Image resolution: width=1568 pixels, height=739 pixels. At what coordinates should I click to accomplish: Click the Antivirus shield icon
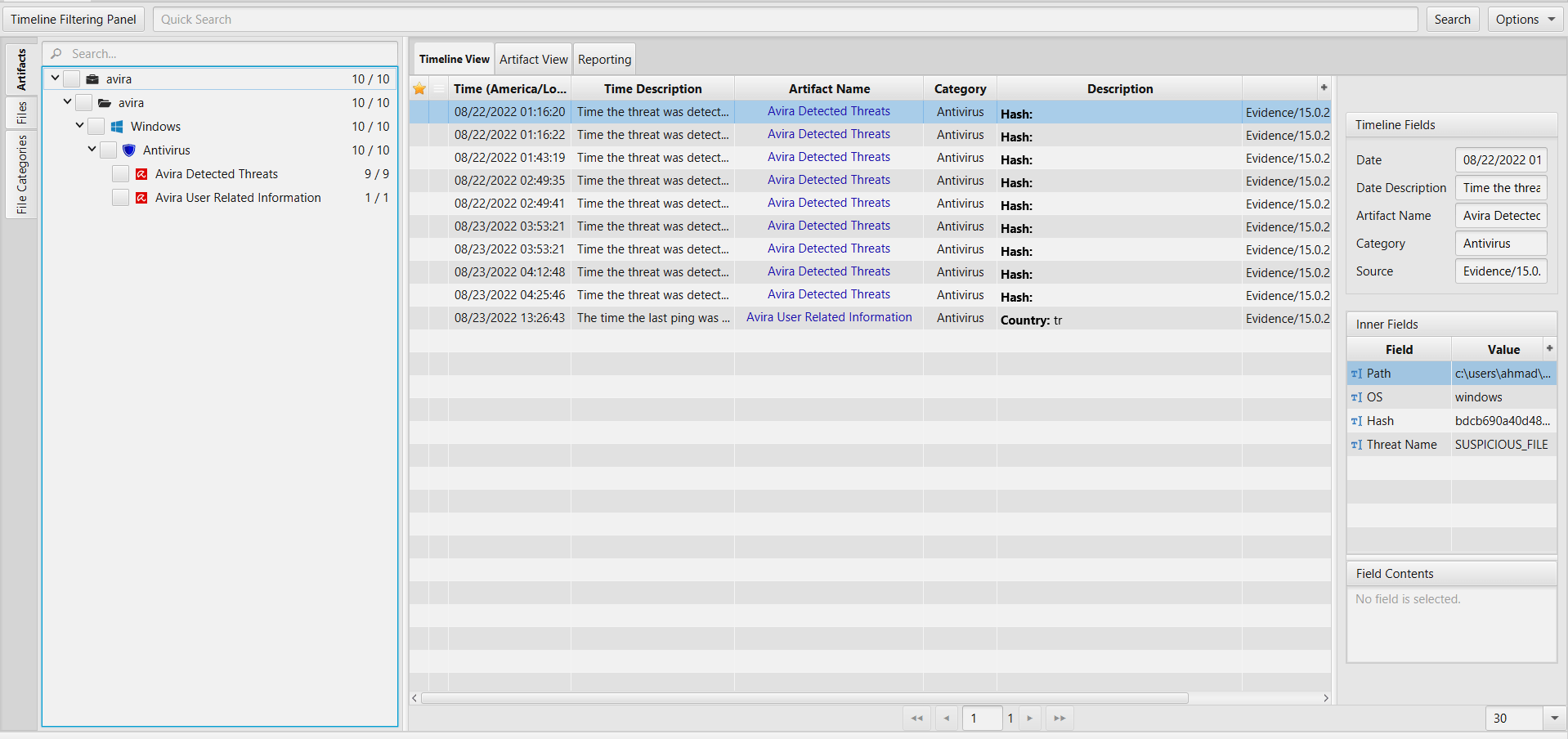(129, 150)
